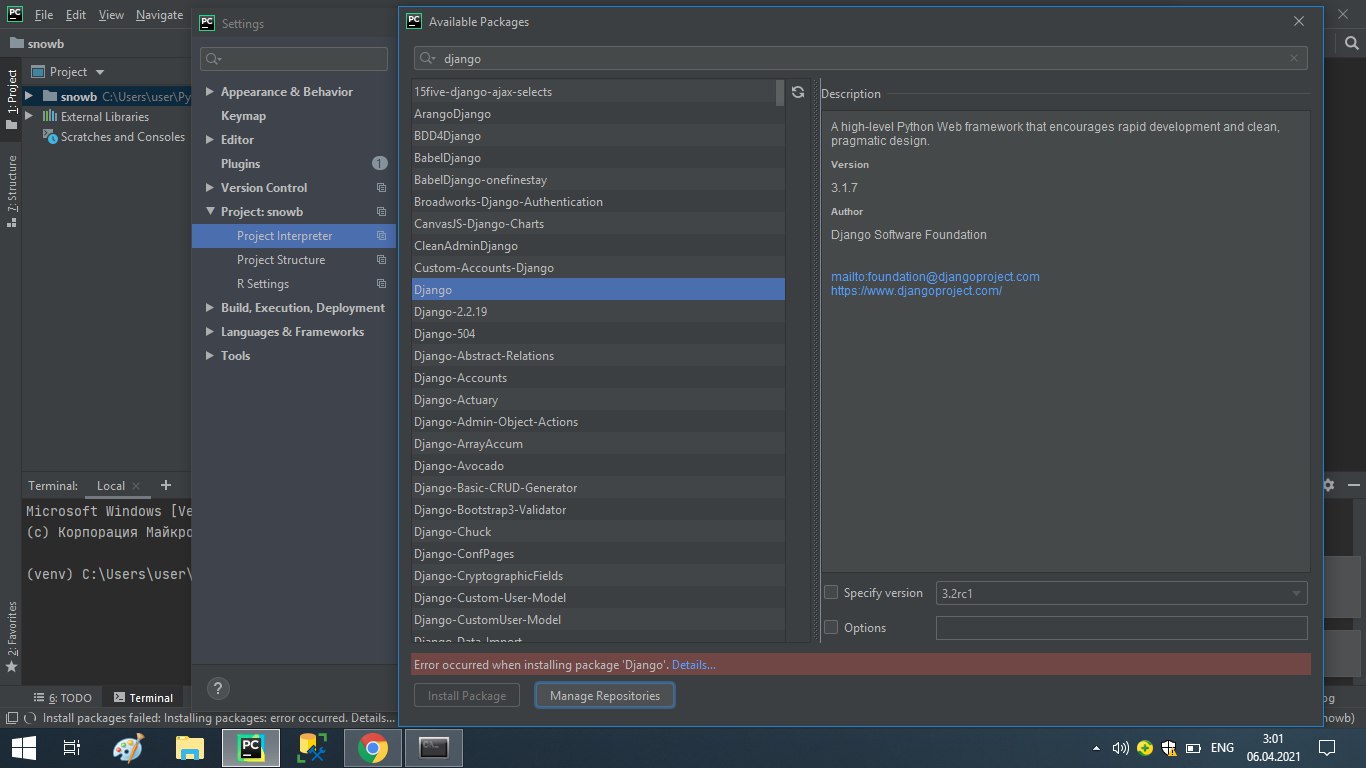Open the version 3.2rc1 dropdown
Screen dimensions: 1366x768
pos(1121,593)
